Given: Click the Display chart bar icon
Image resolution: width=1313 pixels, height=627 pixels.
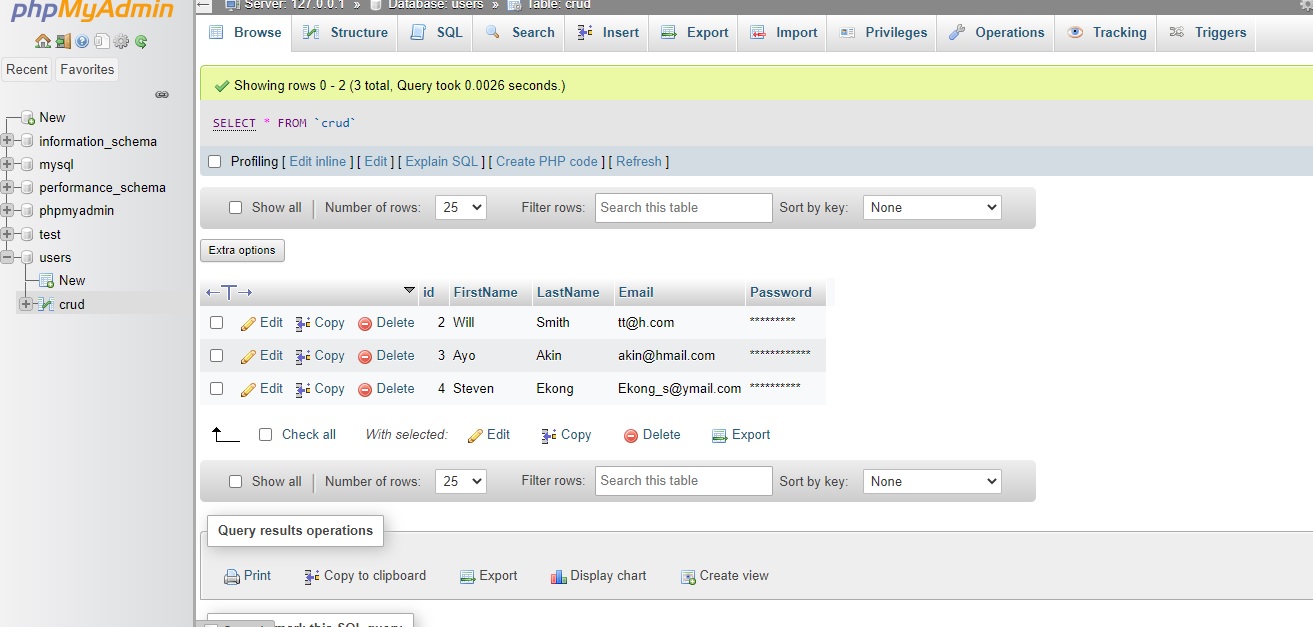Looking at the screenshot, I should (559, 576).
